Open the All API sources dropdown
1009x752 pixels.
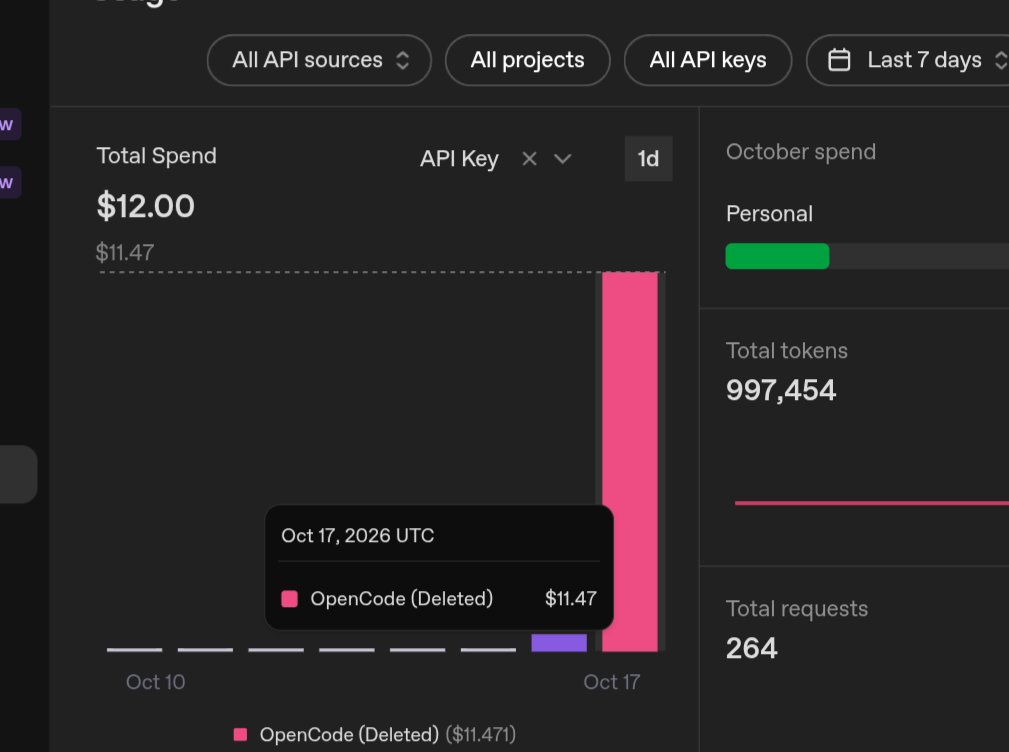[319, 60]
